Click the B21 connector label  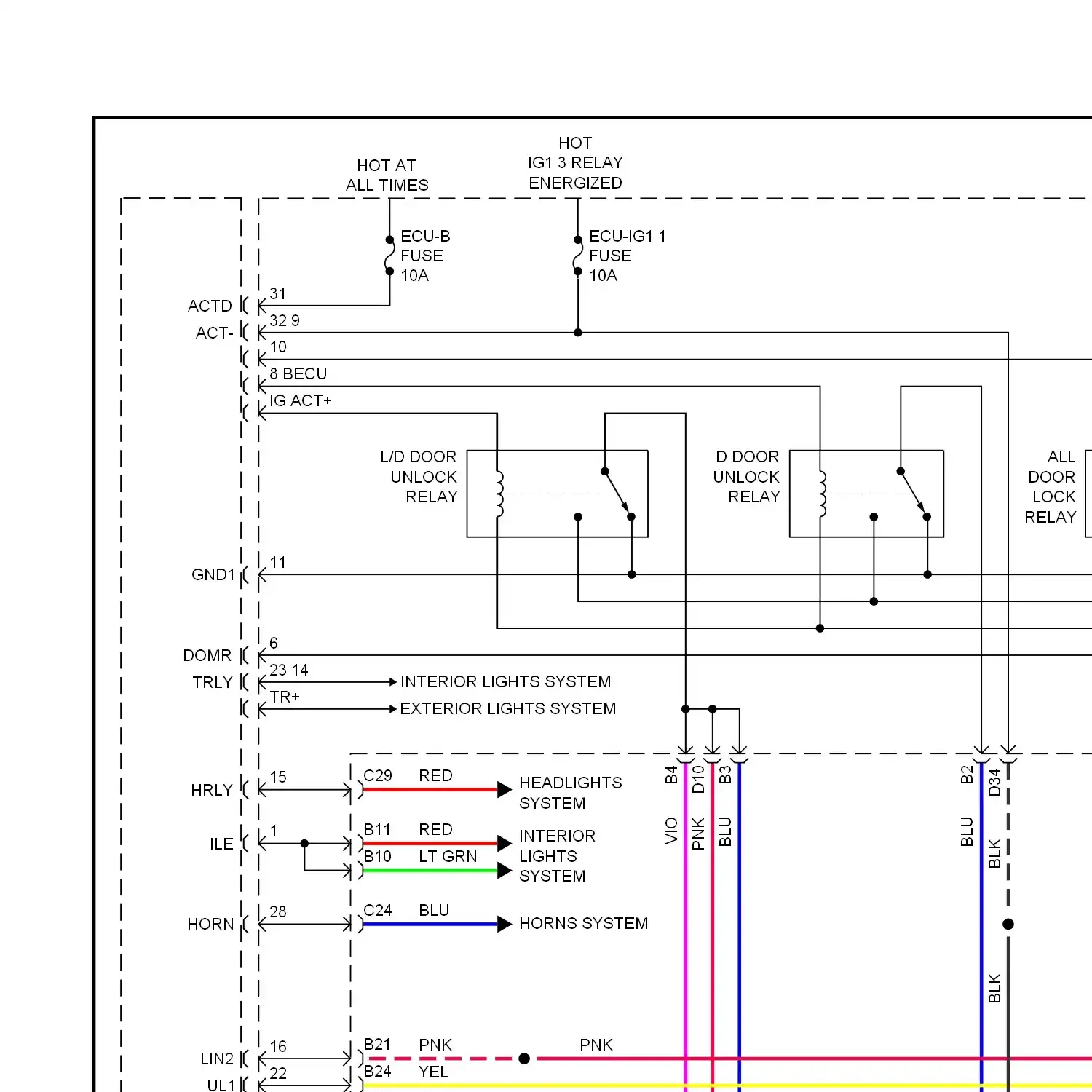[x=378, y=1045]
